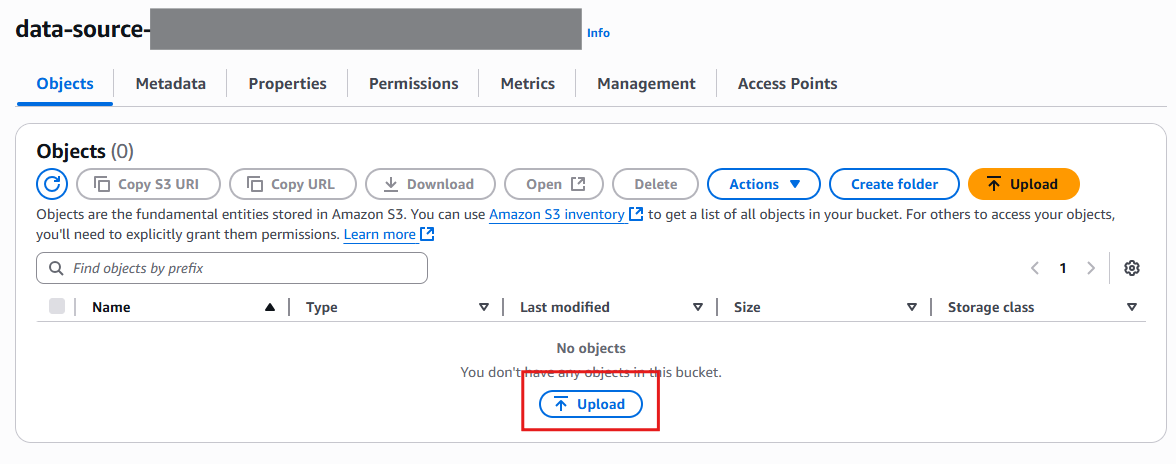Go to next page arrow
Viewport: 1176px width, 464px height.
point(1091,268)
